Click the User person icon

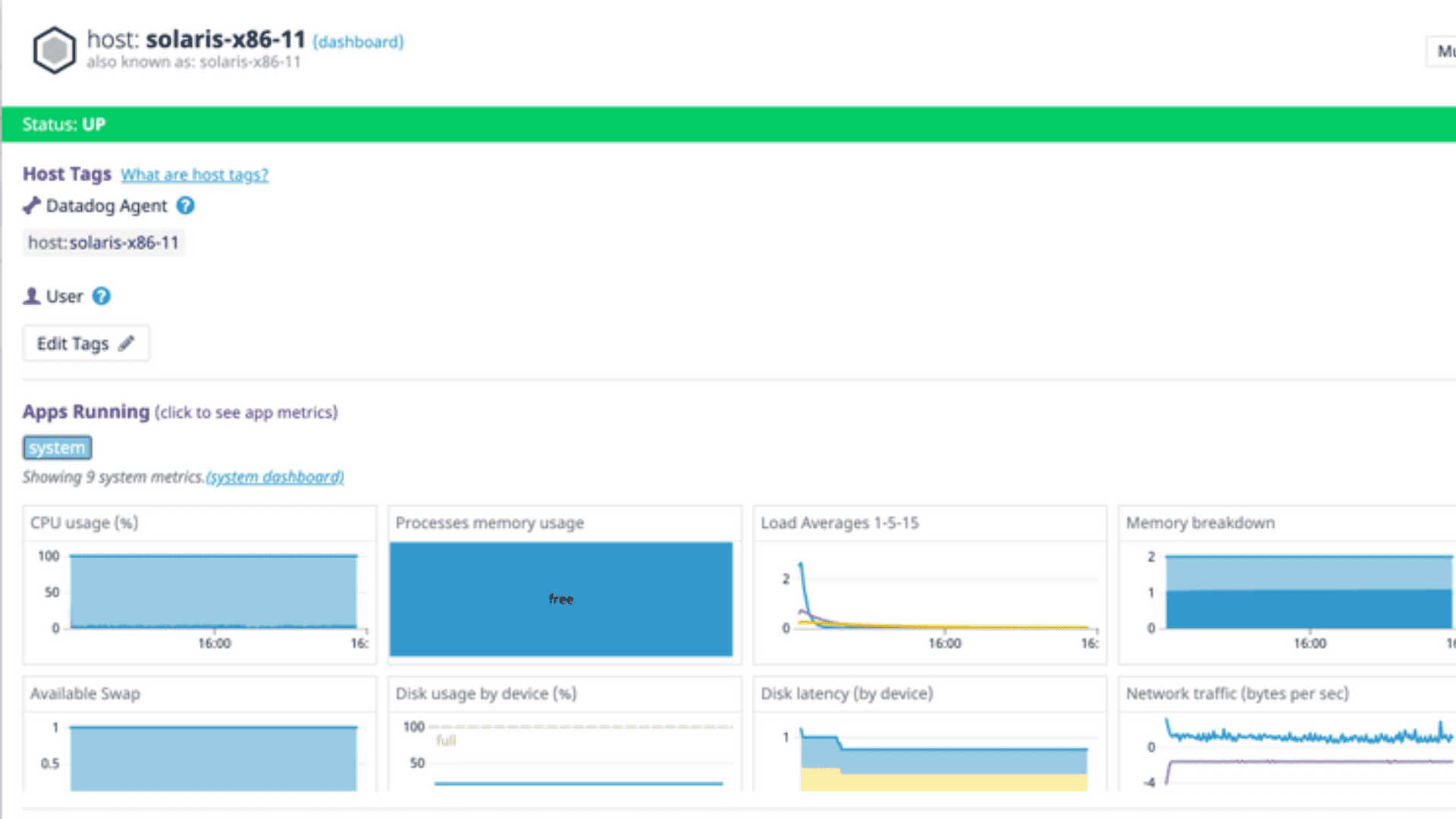tap(32, 296)
